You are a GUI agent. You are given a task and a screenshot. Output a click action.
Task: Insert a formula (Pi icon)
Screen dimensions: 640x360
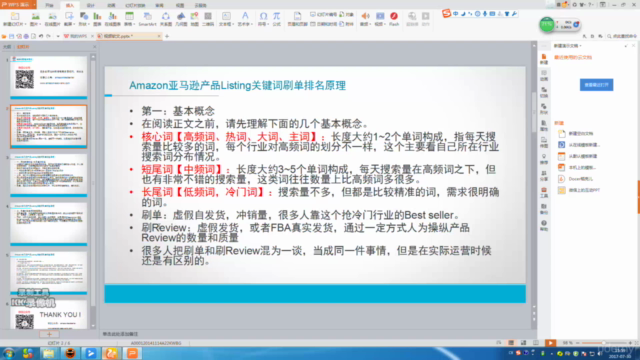tap(276, 19)
